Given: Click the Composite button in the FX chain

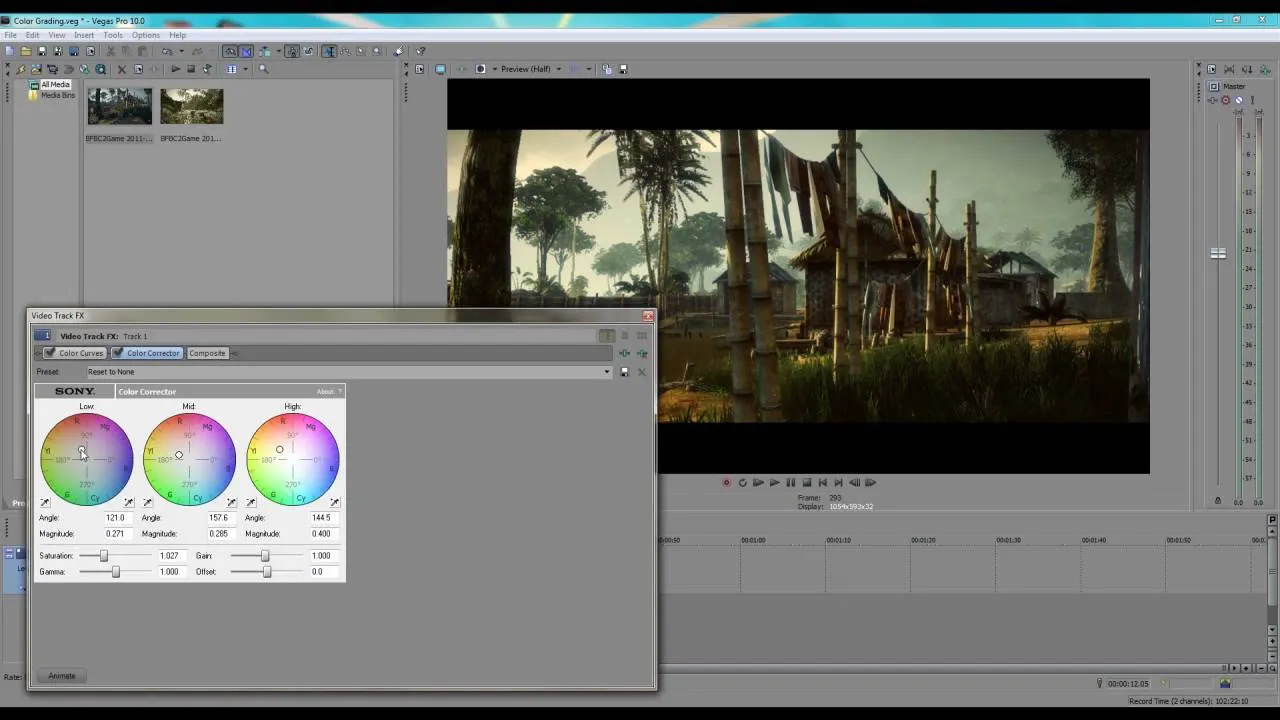Looking at the screenshot, I should 207,353.
